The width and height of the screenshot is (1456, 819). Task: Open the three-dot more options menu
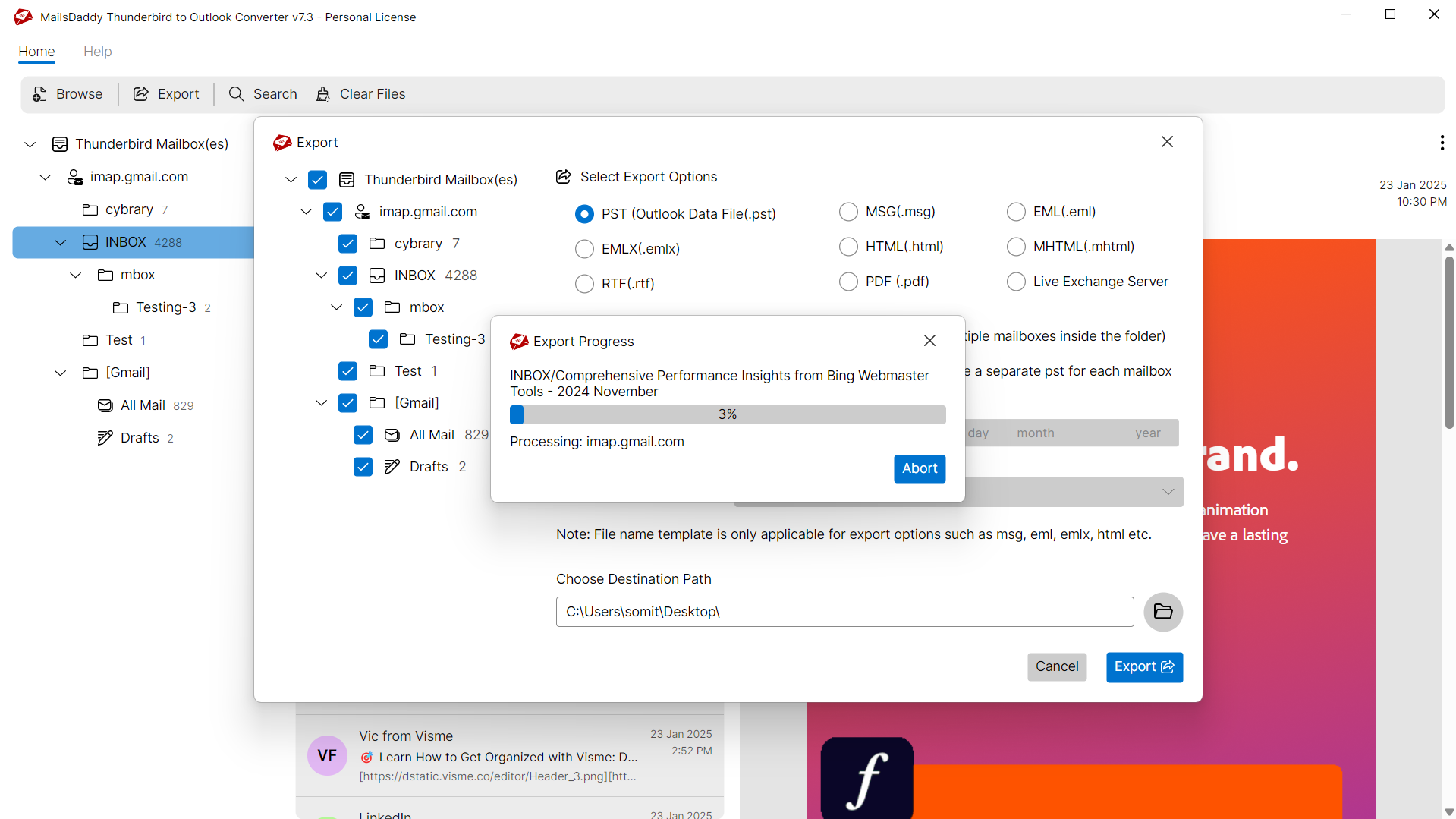click(1442, 143)
